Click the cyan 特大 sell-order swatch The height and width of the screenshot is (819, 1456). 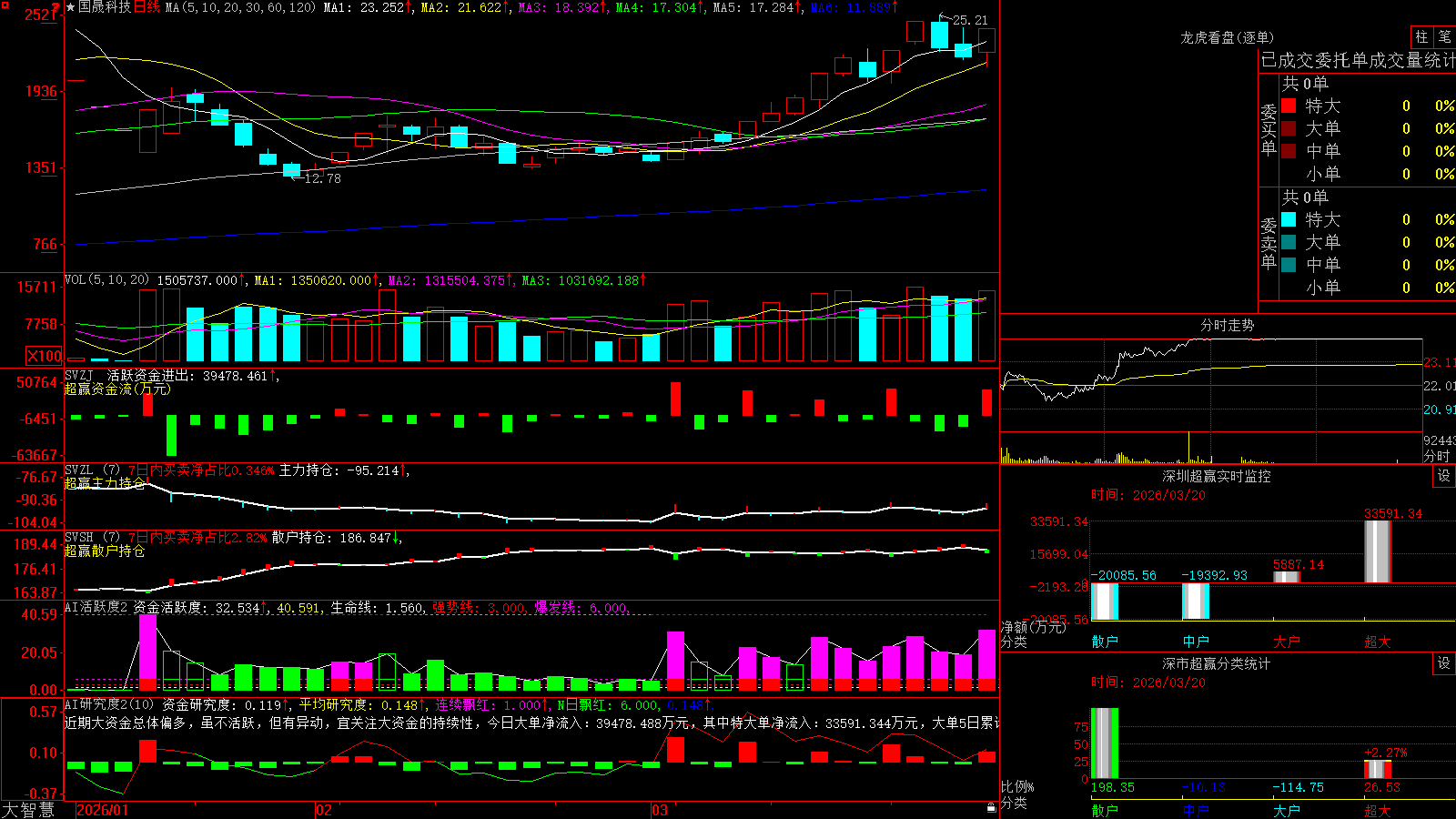click(x=1289, y=219)
